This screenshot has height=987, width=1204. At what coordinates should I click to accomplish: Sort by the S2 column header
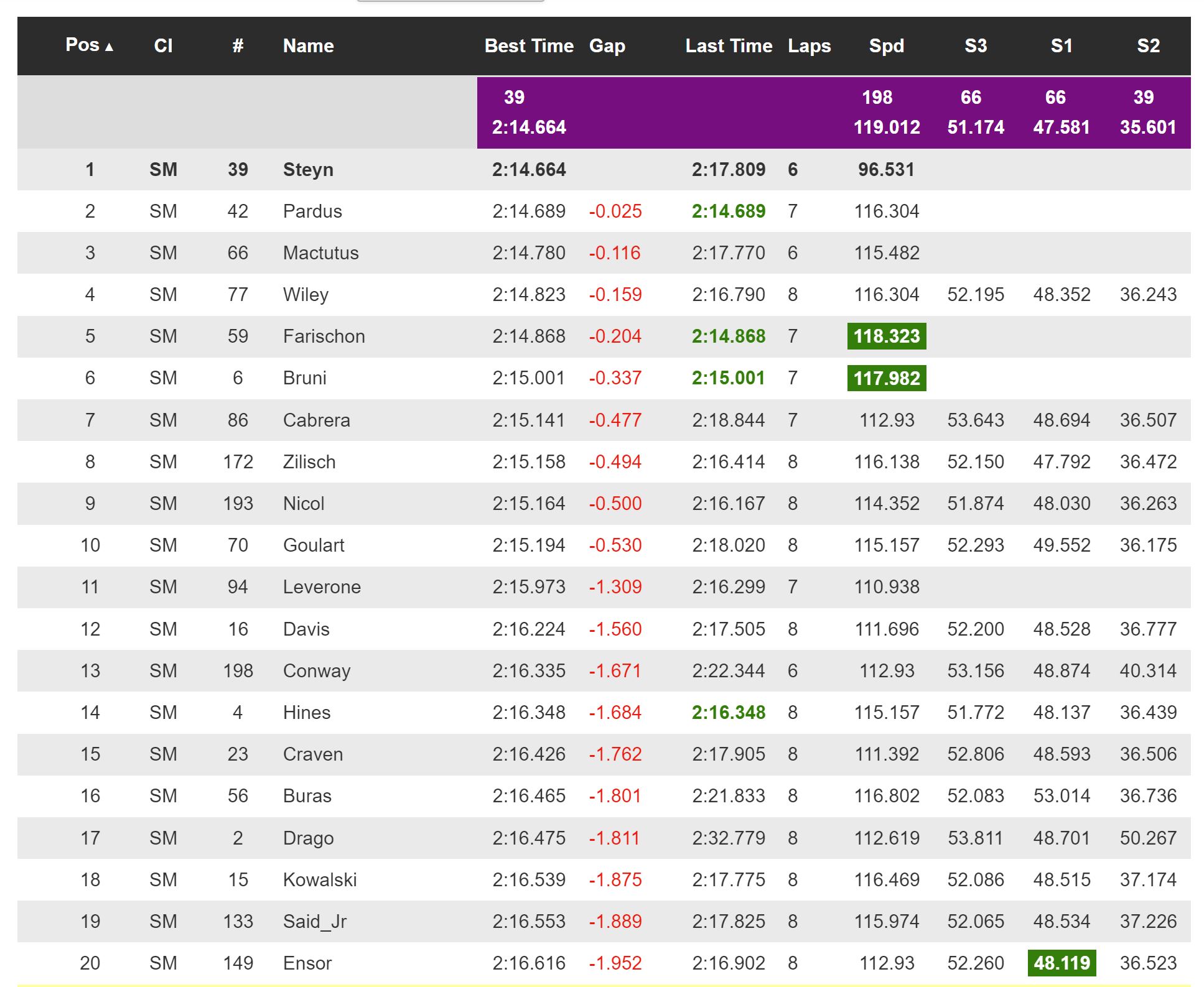pos(1148,45)
